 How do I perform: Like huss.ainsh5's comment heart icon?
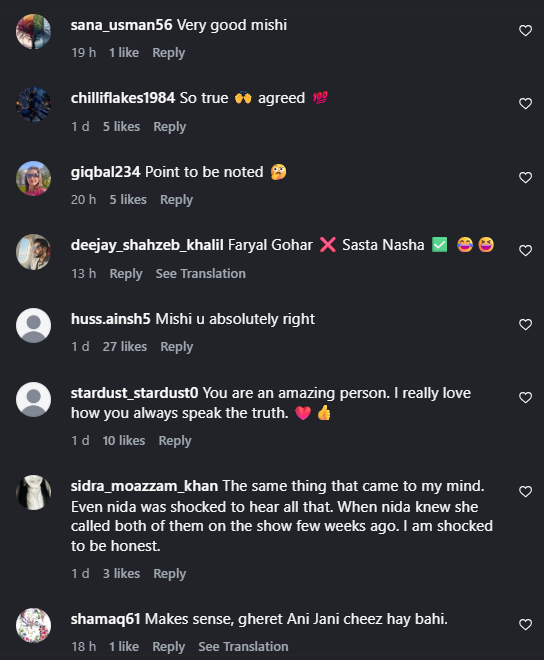(x=525, y=325)
